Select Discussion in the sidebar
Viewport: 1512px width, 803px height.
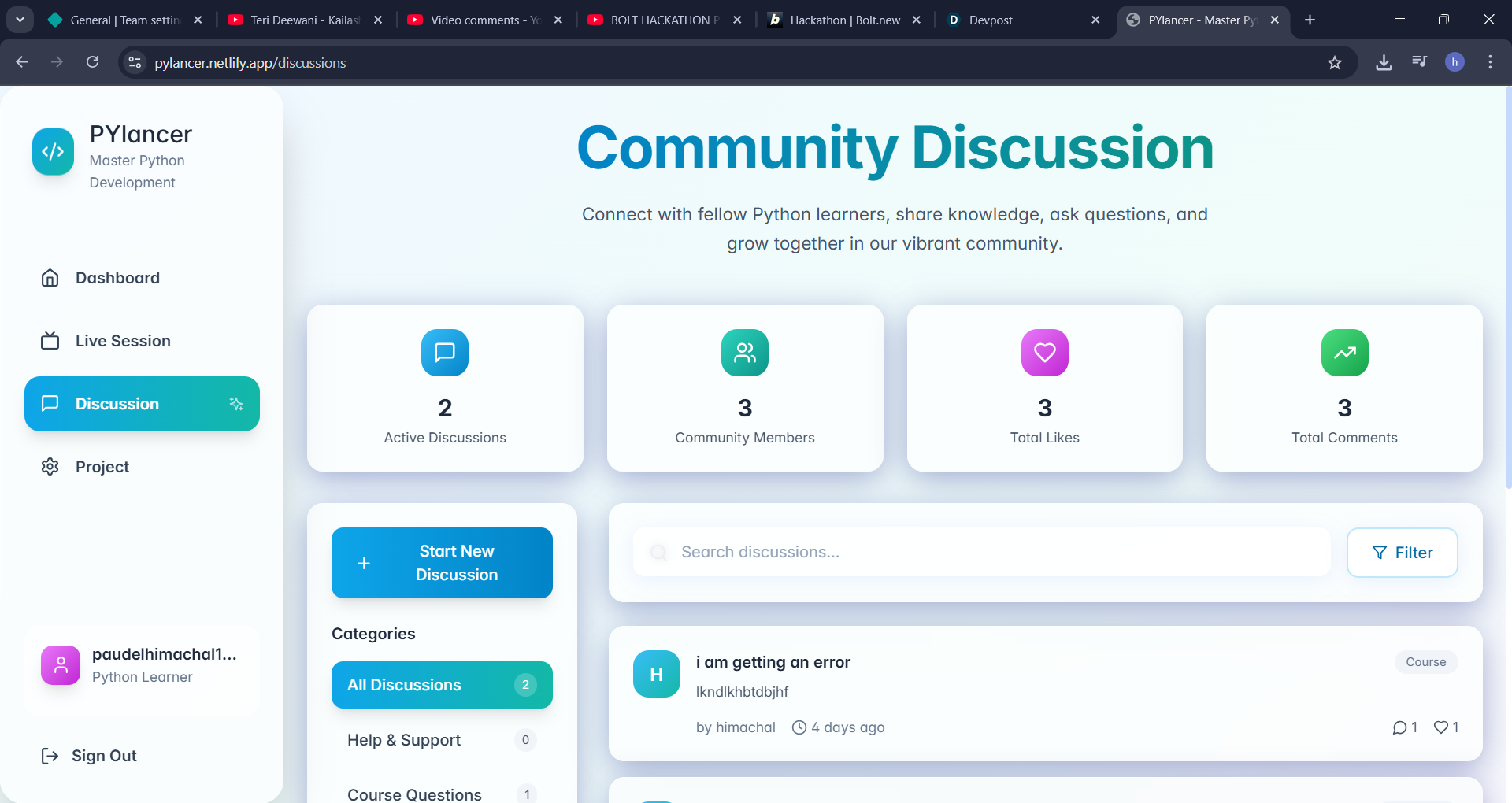[142, 404]
